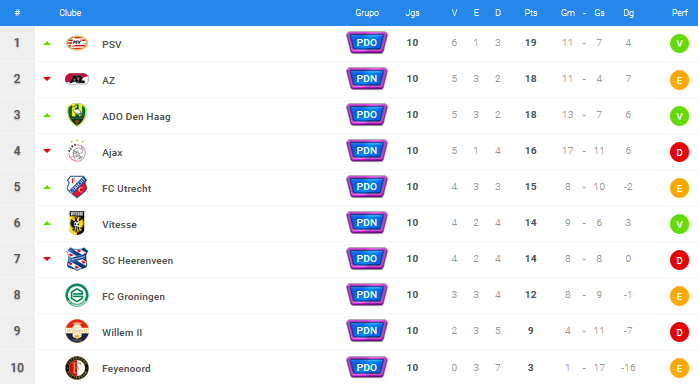Select the Willem II crest
This screenshot has width=698, height=385.
(x=77, y=331)
